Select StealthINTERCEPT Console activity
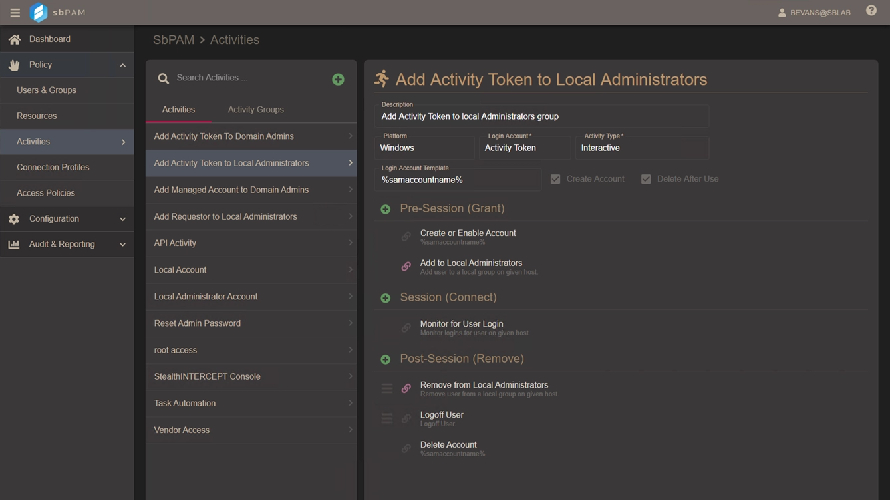This screenshot has height=500, width=890. pyautogui.click(x=251, y=377)
